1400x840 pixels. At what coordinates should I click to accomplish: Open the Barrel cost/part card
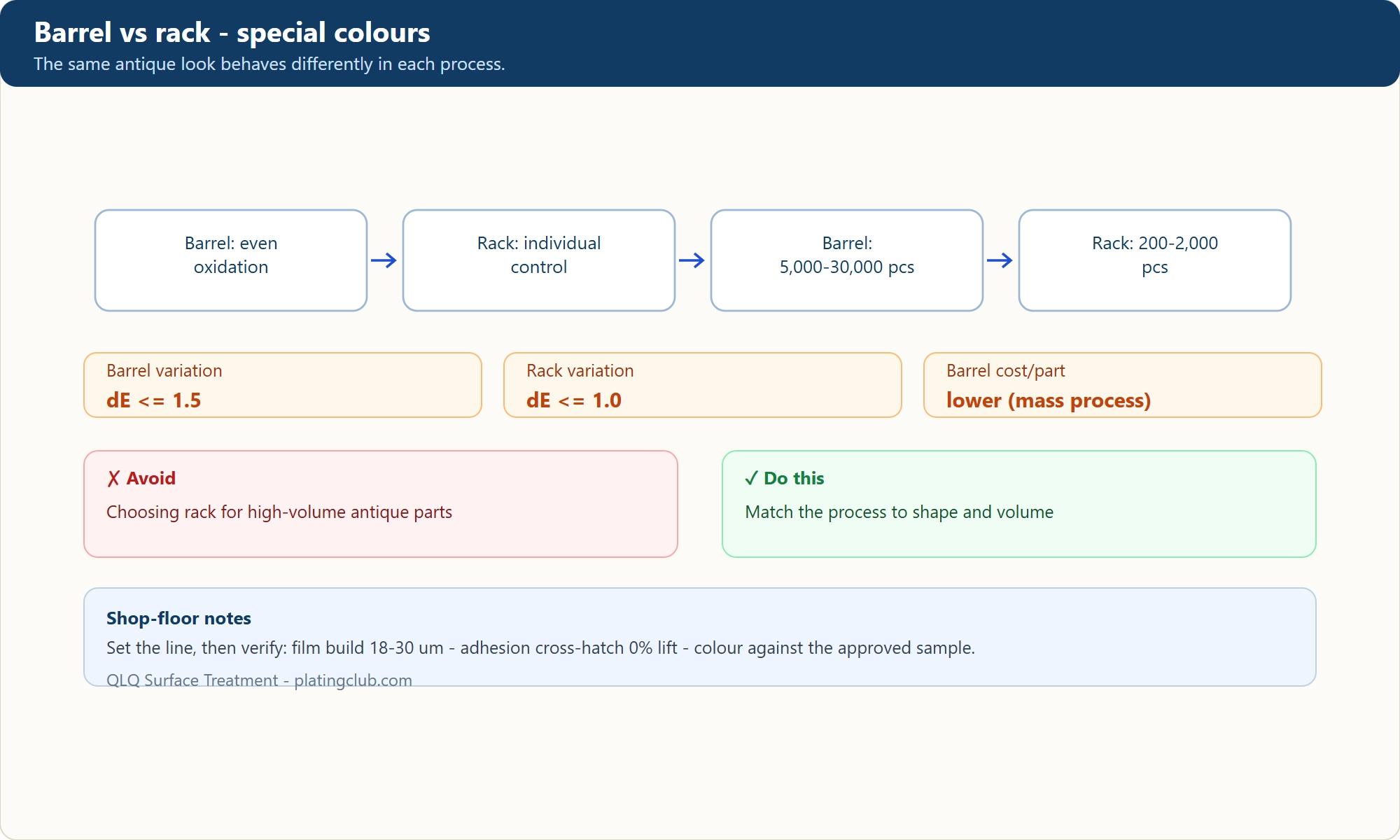tap(1123, 385)
